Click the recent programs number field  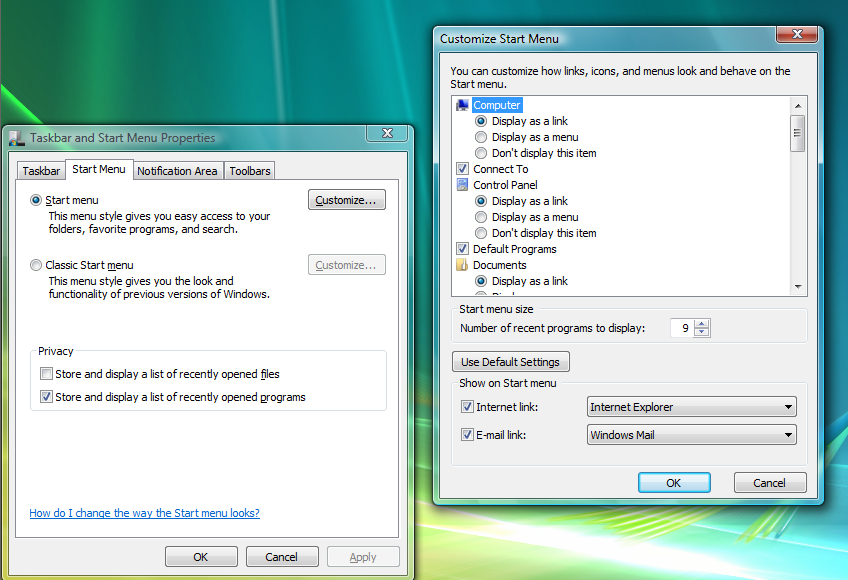(682, 328)
